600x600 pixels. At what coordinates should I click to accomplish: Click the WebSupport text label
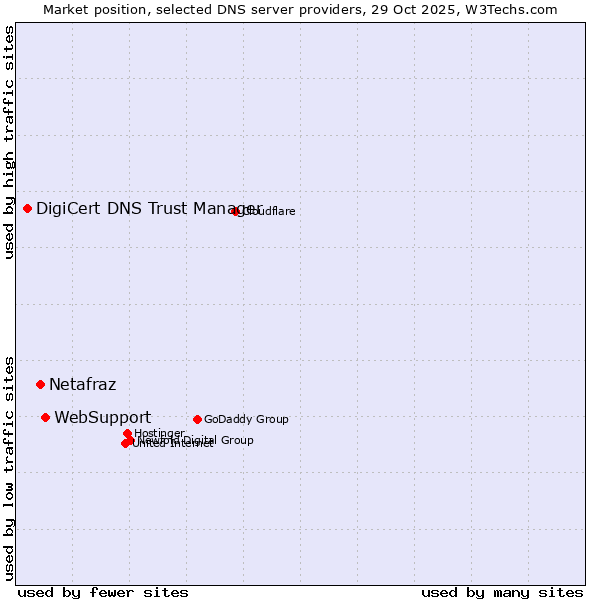coord(103,417)
